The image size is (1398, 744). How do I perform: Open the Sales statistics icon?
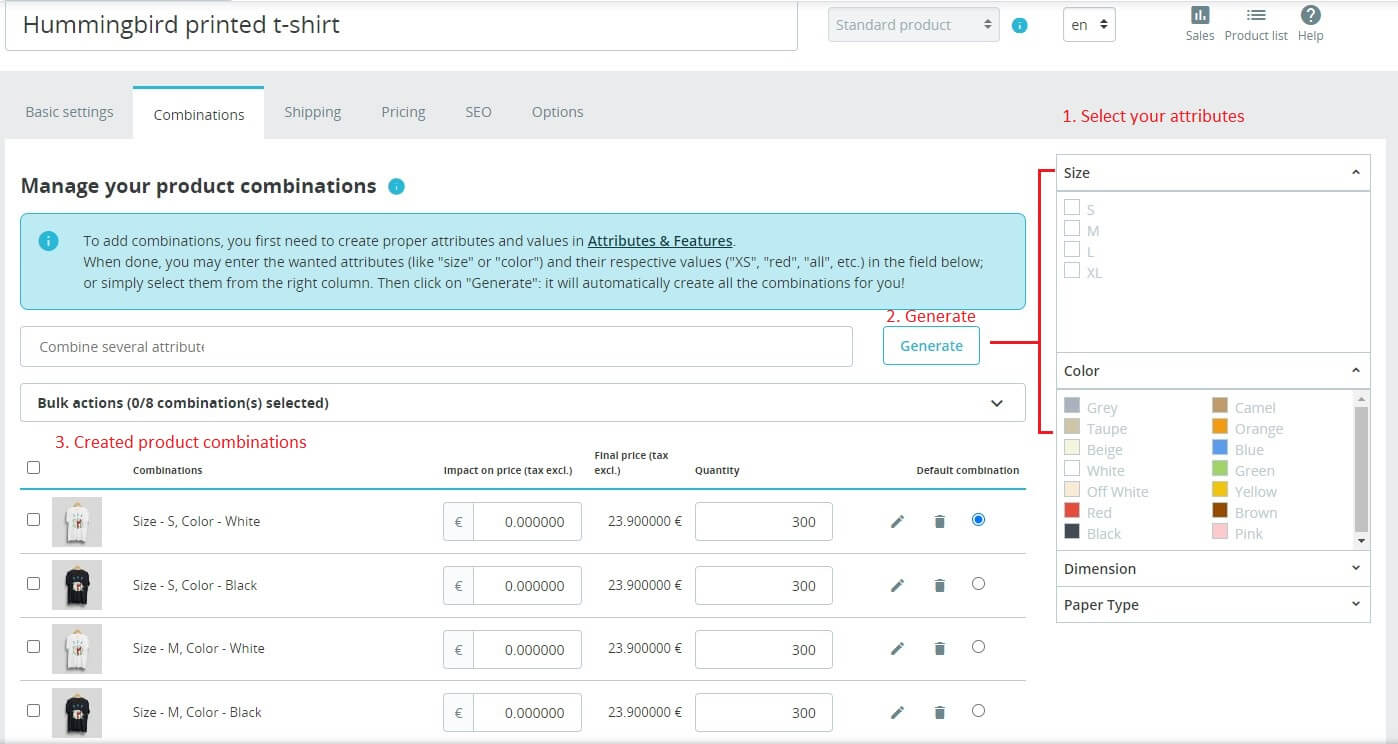1199,16
